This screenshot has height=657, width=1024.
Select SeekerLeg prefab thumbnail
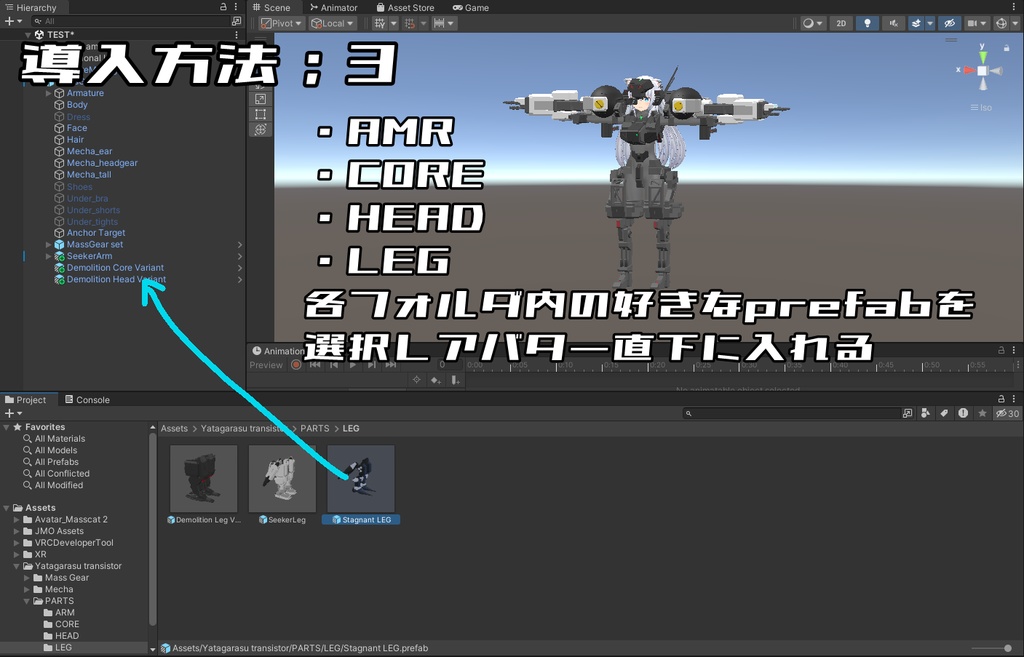point(282,479)
